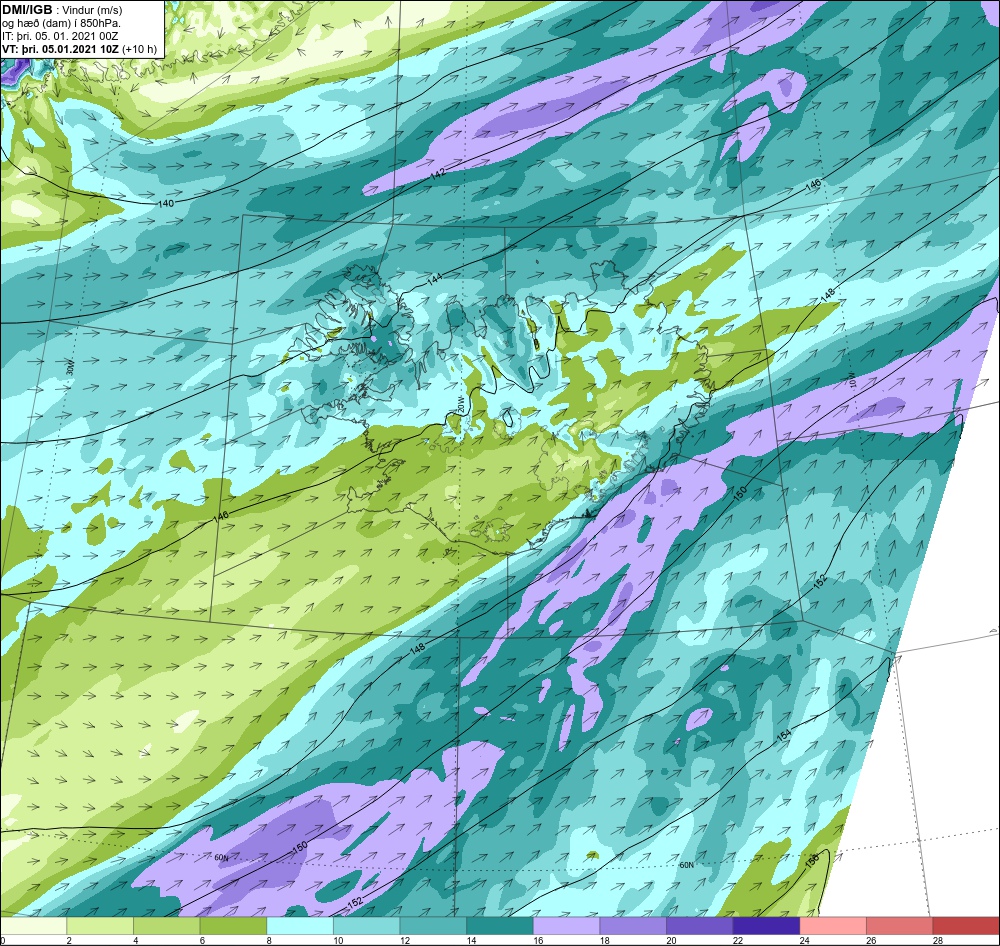Click the "156" contour label
The width and height of the screenshot is (1000, 946).
[812, 860]
